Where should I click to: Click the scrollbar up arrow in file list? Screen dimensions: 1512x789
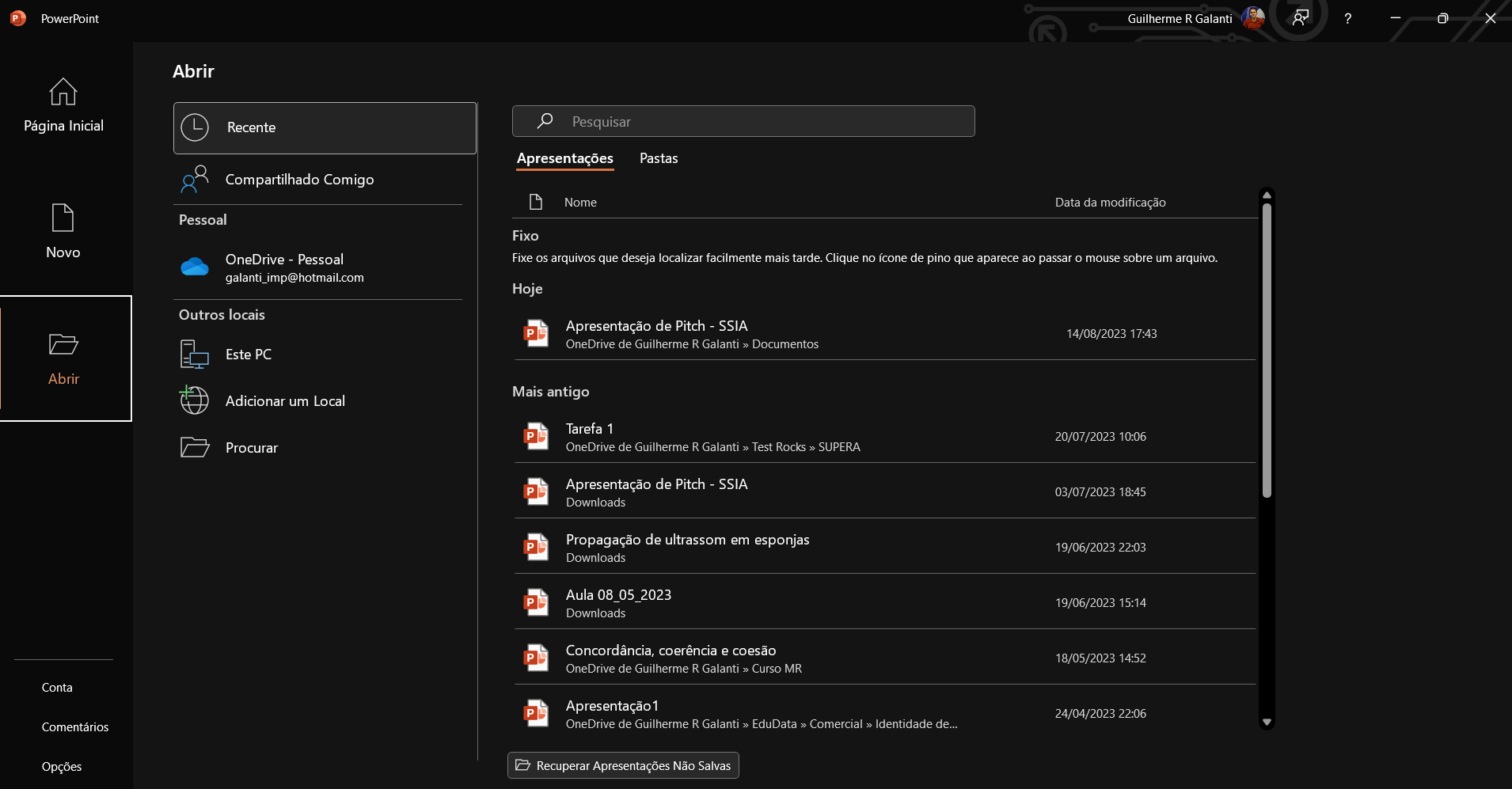pos(1267,195)
